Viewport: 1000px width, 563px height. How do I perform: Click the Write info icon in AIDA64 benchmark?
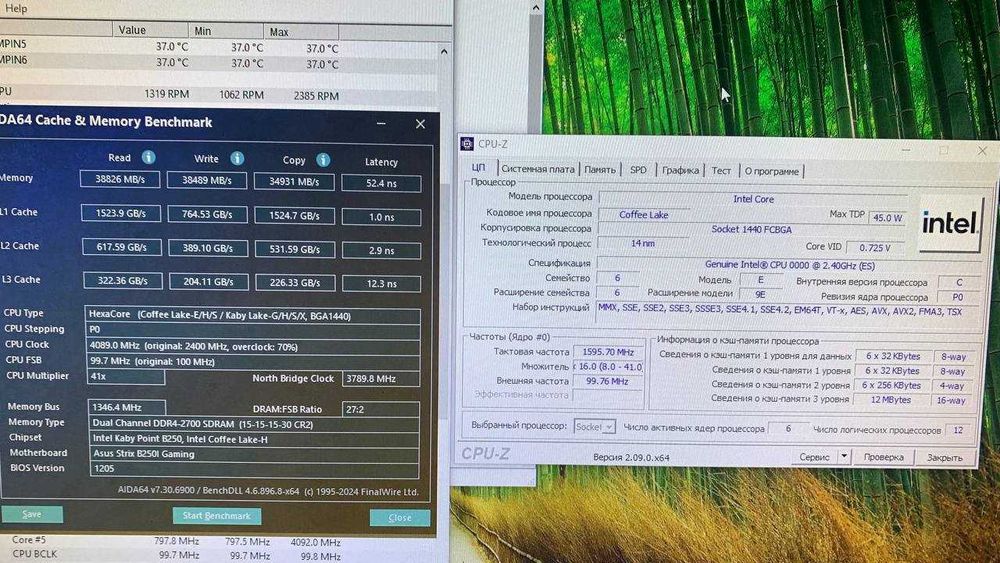(237, 158)
